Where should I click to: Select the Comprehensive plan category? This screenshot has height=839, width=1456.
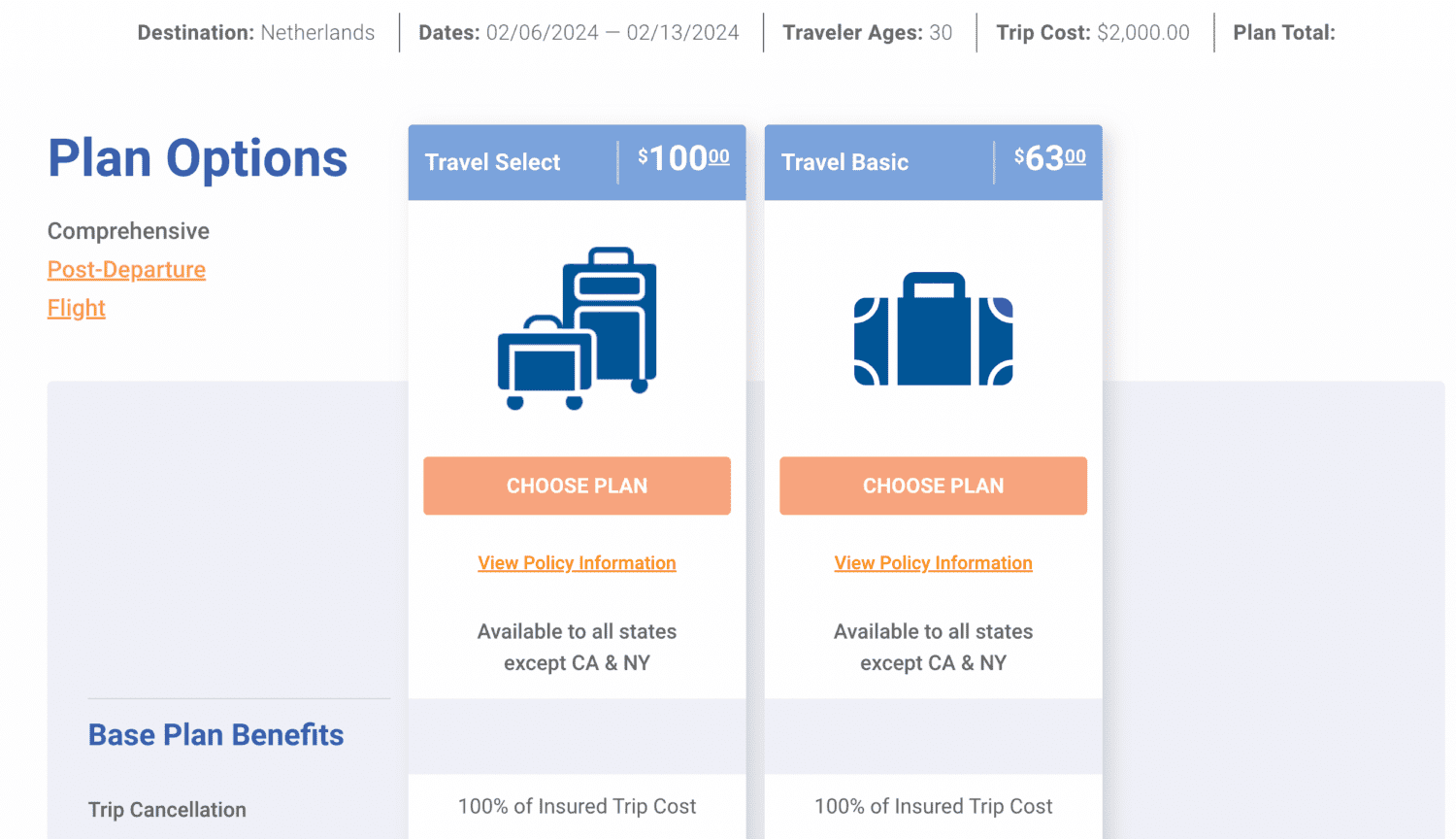(127, 231)
